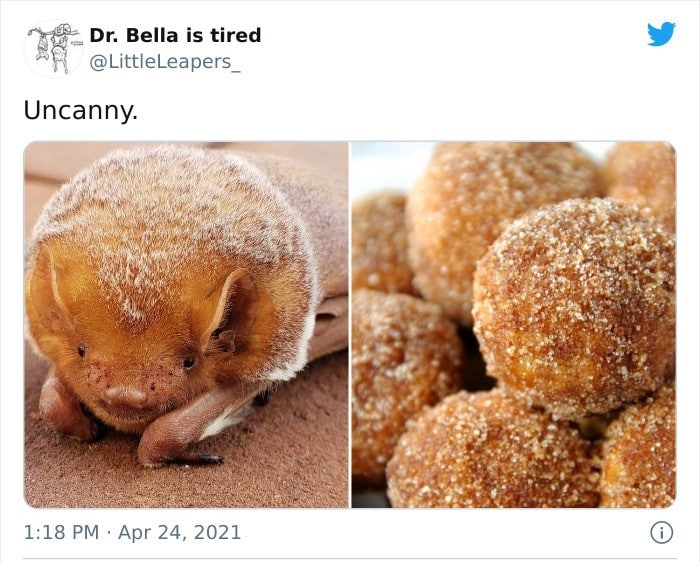700x562 pixels.
Task: Open the bat photo on the left
Action: pos(186,325)
